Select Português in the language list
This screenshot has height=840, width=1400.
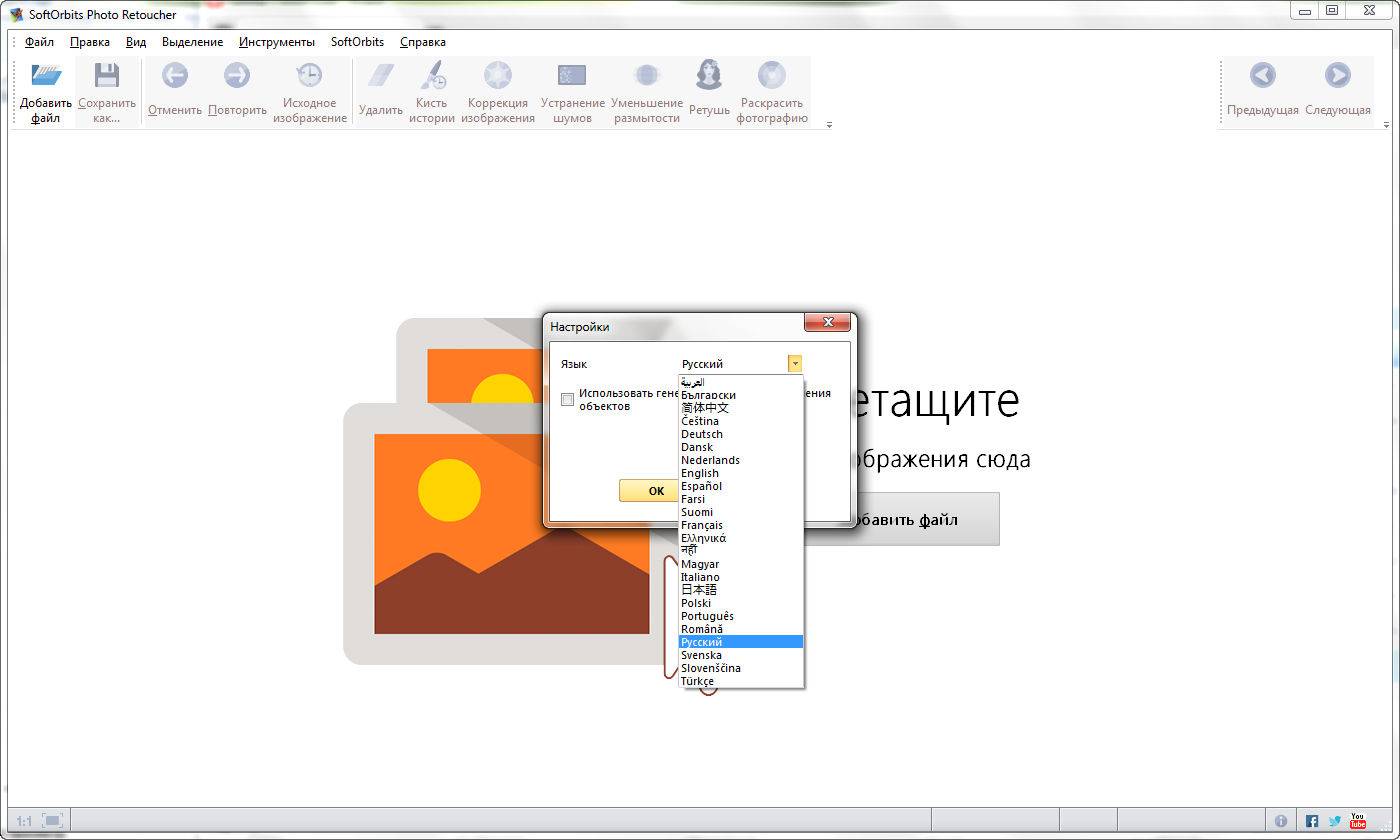tap(741, 616)
